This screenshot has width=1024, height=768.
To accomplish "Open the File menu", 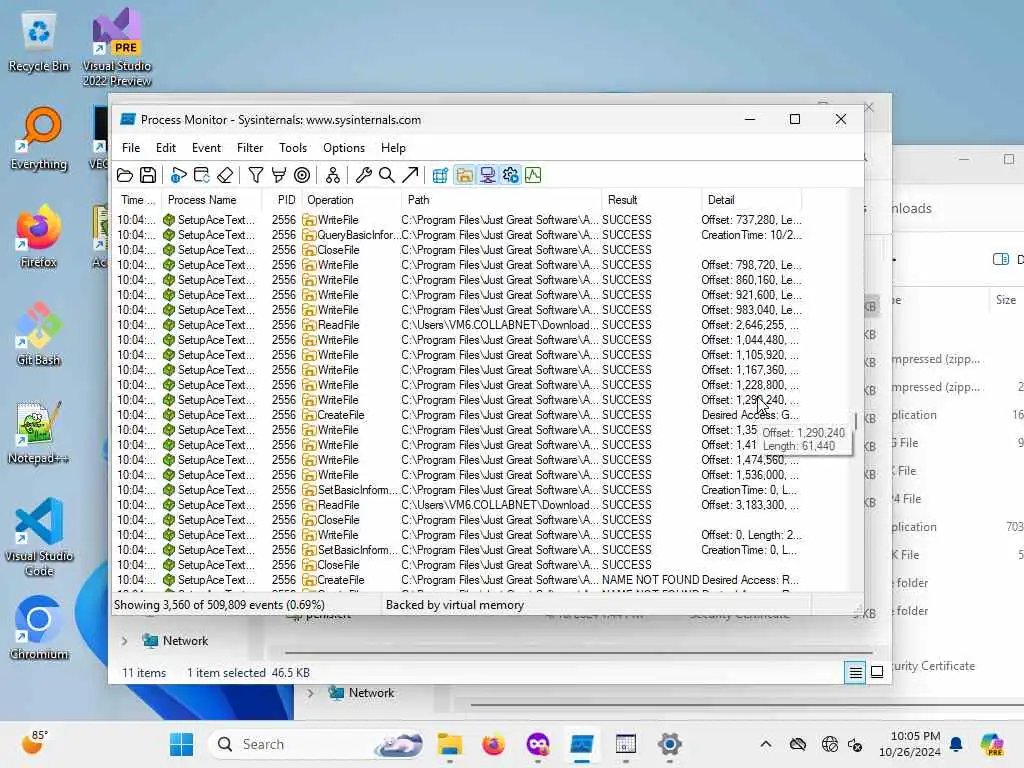I will tap(131, 148).
